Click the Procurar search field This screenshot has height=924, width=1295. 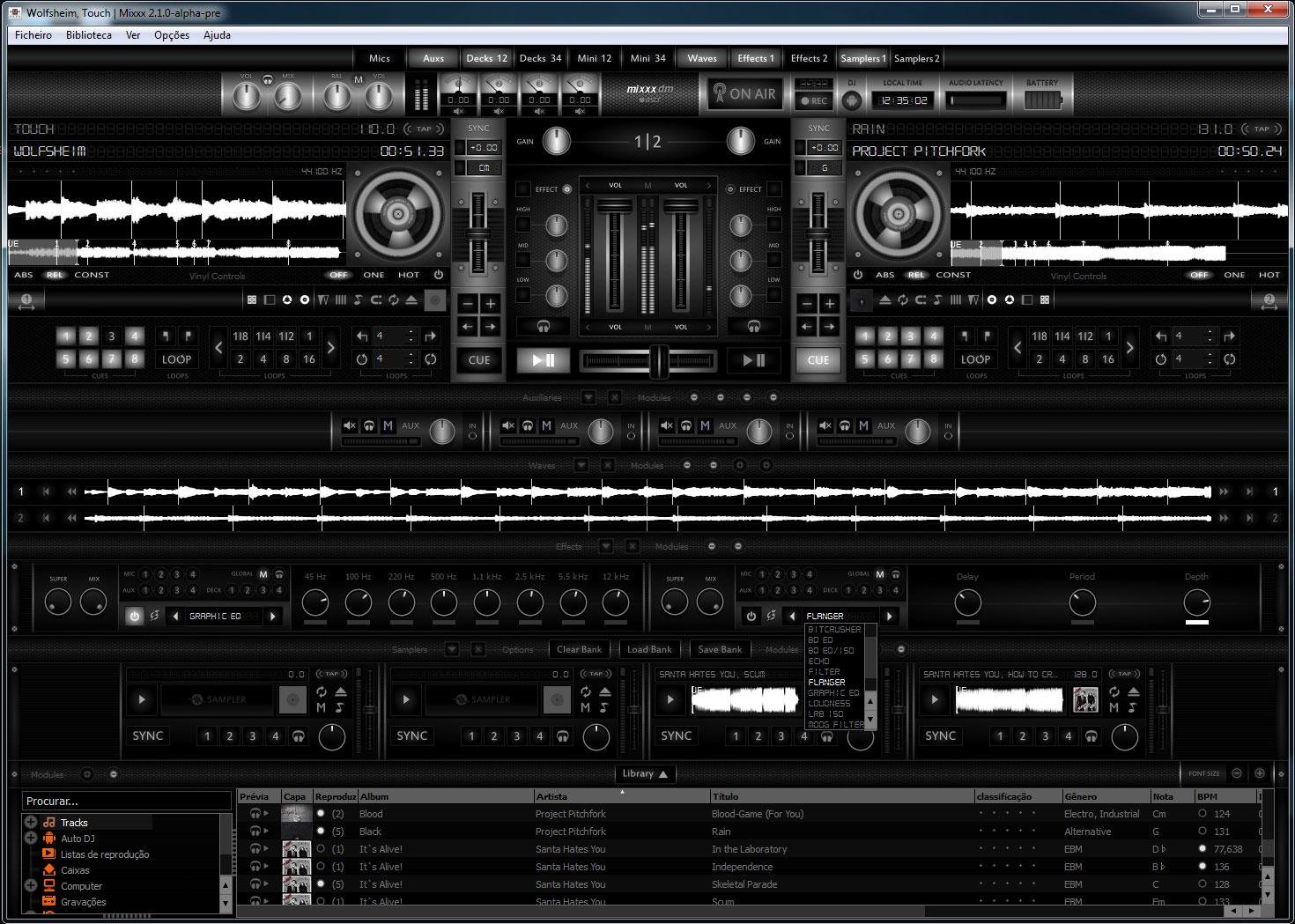tap(126, 801)
